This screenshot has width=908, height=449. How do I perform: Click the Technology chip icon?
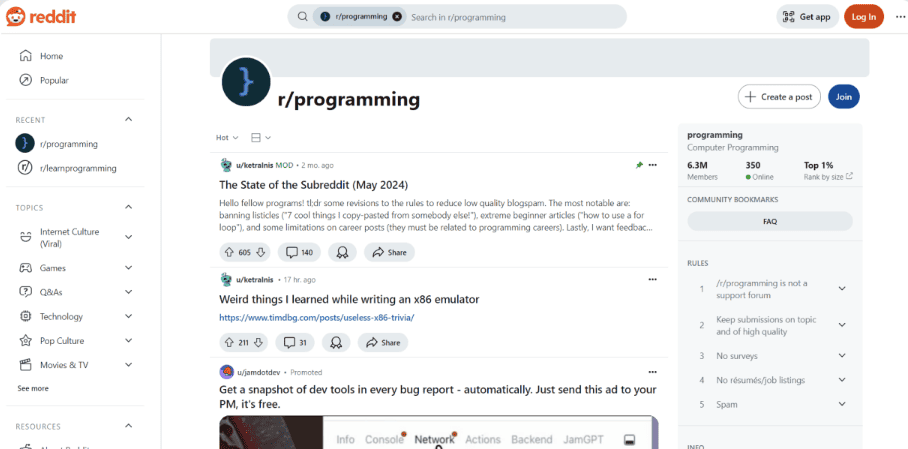point(25,316)
